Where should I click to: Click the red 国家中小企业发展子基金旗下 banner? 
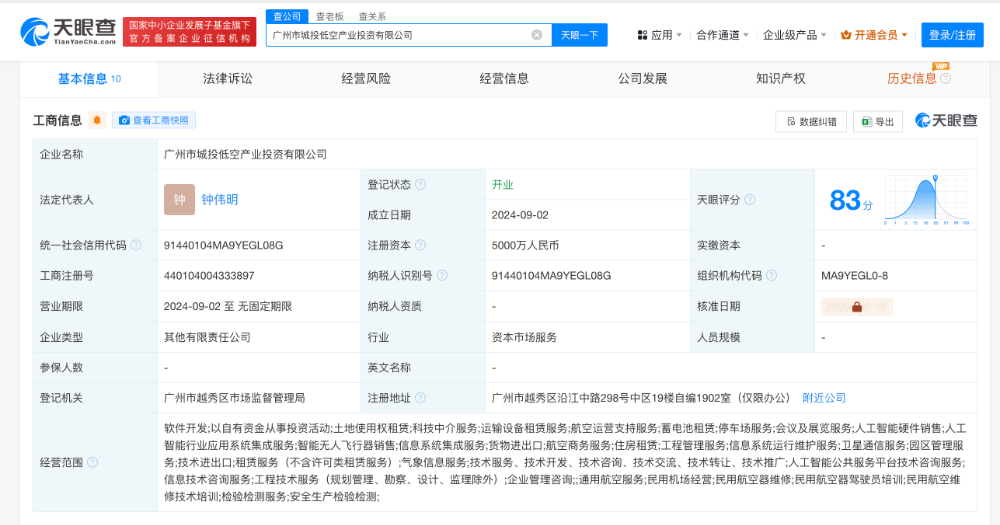(189, 32)
